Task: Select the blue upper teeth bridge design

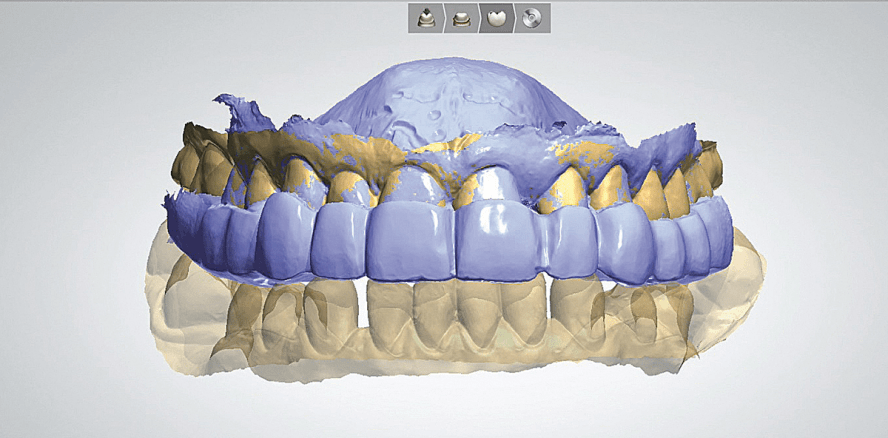Action: tap(447, 238)
